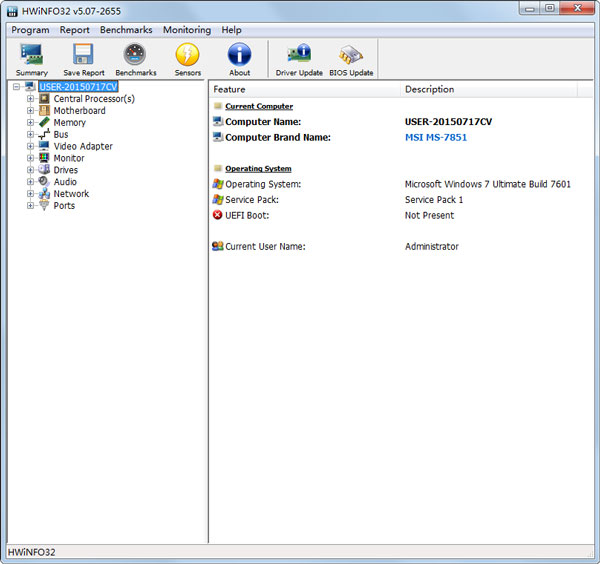Screen dimensions: 600x564
Task: Click the Network tree icon
Action: coord(44,194)
